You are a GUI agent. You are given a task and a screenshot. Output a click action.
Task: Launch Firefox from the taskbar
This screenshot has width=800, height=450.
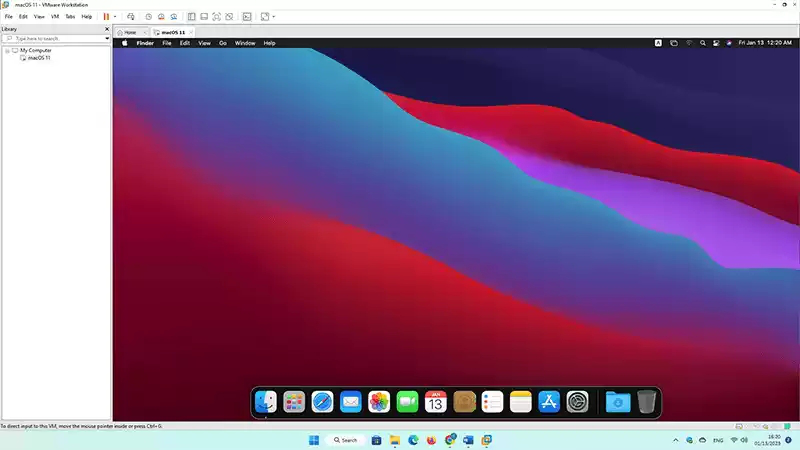(432, 440)
